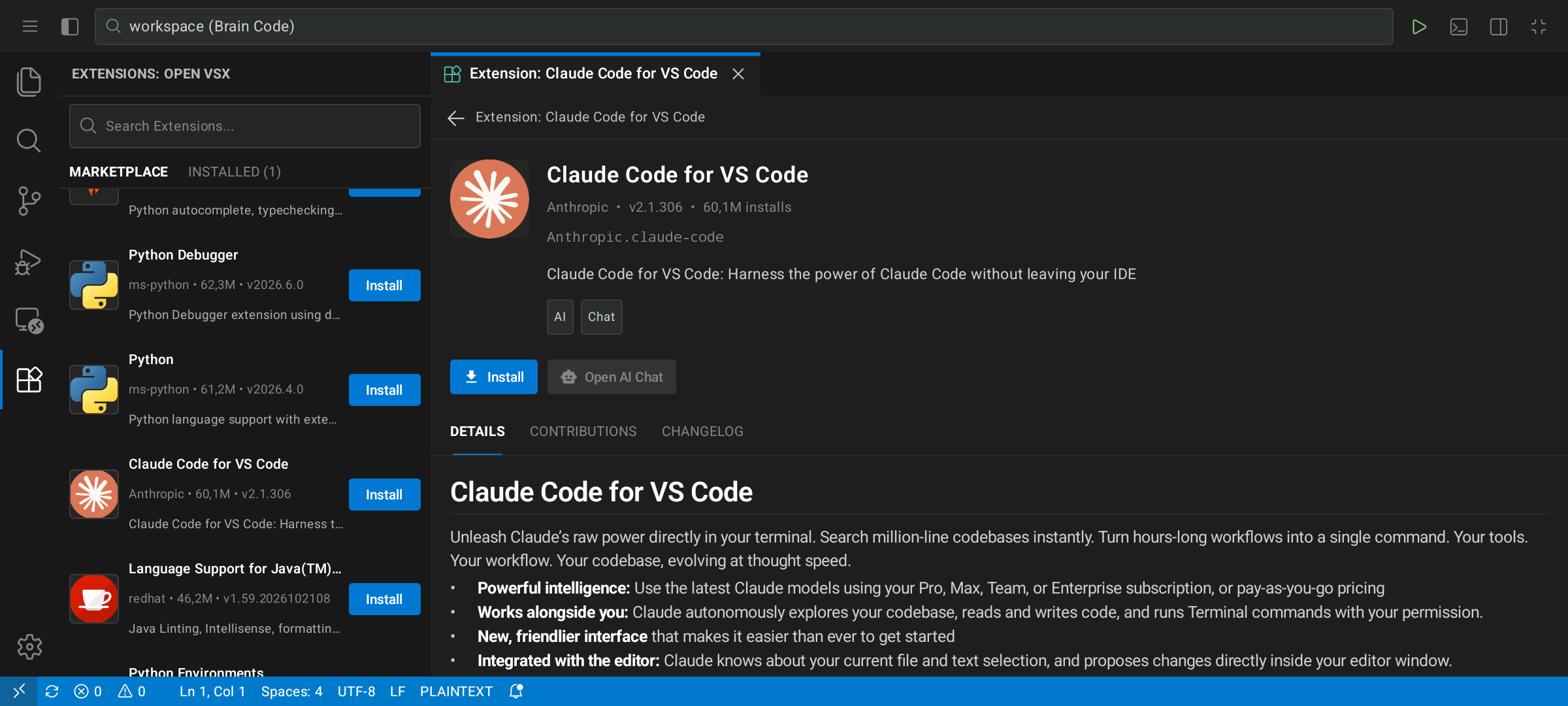This screenshot has height=706, width=1568.
Task: Switch to the MARKETPLACE tab
Action: (x=118, y=172)
